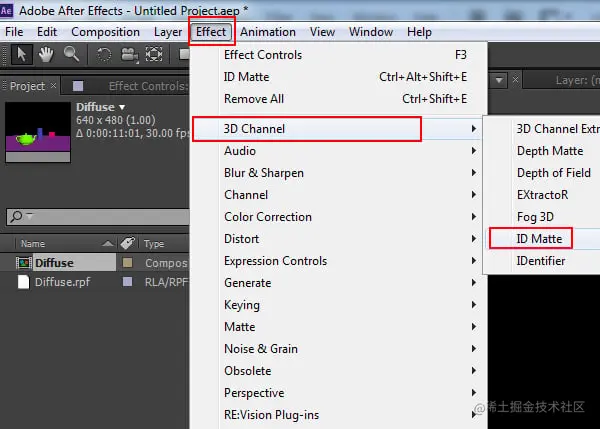Expand the Channel submenu
The width and height of the screenshot is (600, 429).
click(x=339, y=195)
